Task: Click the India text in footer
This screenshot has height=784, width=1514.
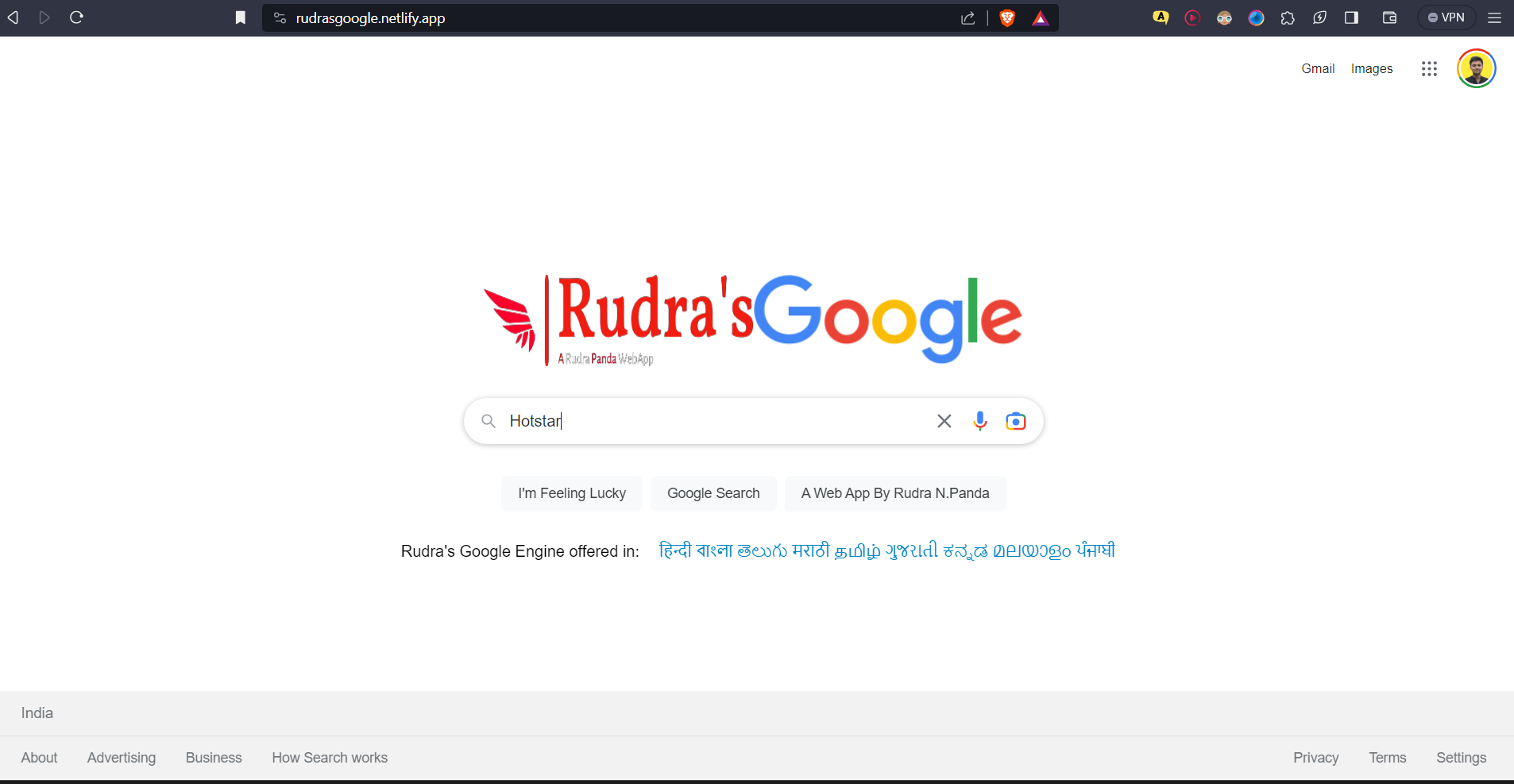Action: coord(37,713)
